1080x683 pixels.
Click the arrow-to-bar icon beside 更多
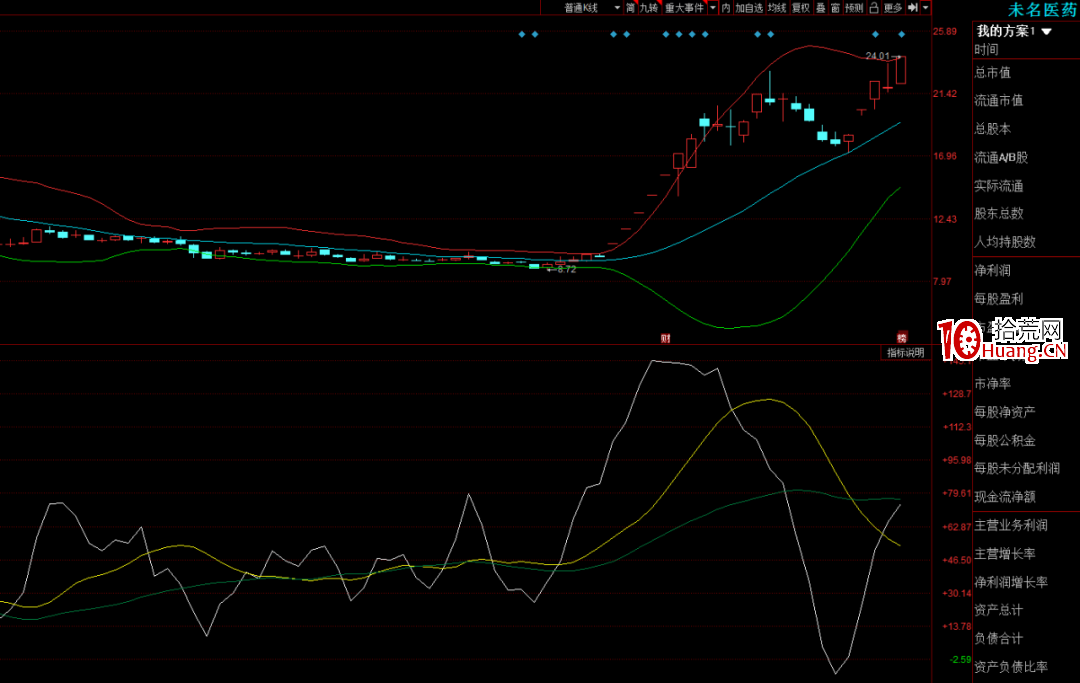(912, 8)
